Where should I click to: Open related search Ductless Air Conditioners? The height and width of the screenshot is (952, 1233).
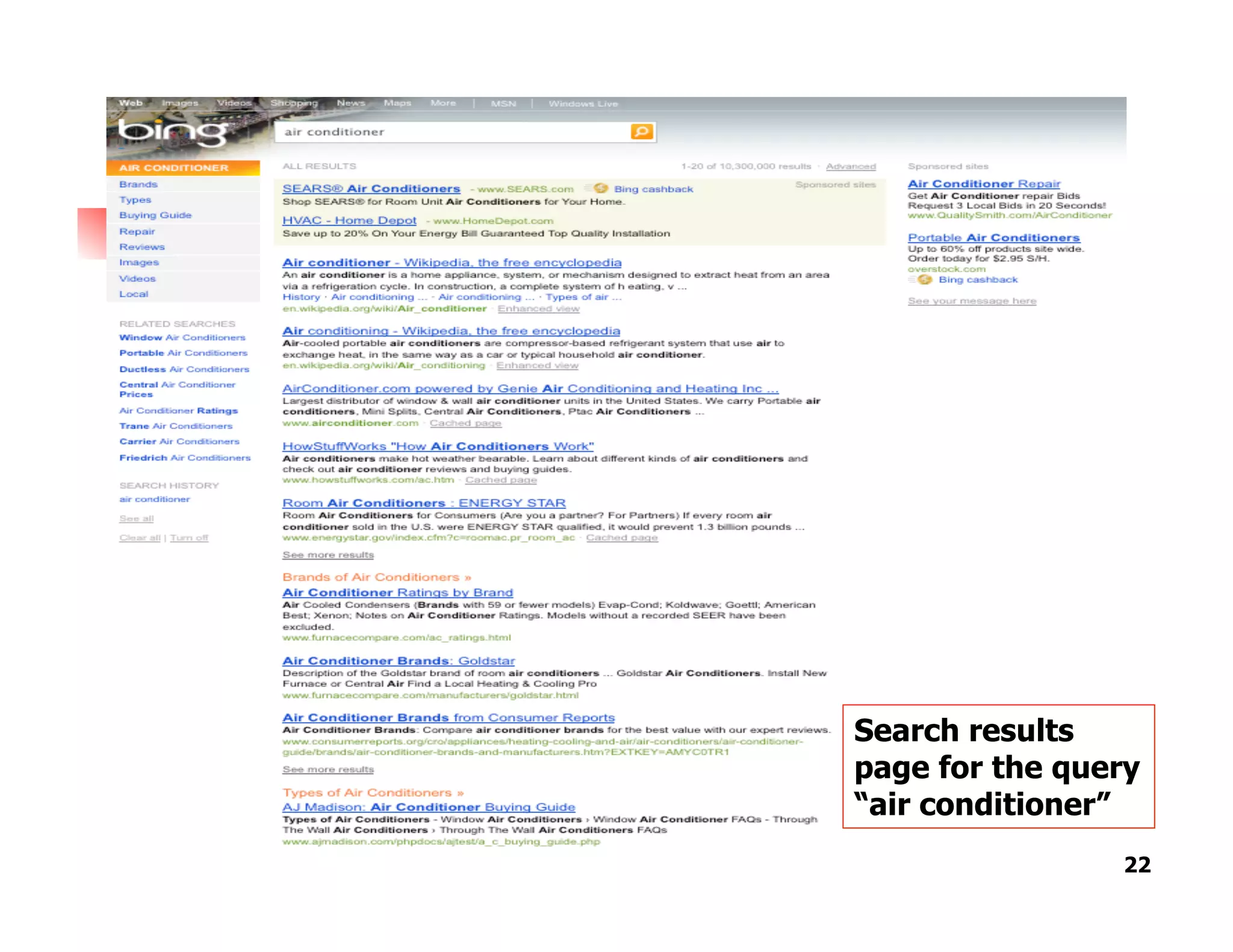(x=184, y=369)
